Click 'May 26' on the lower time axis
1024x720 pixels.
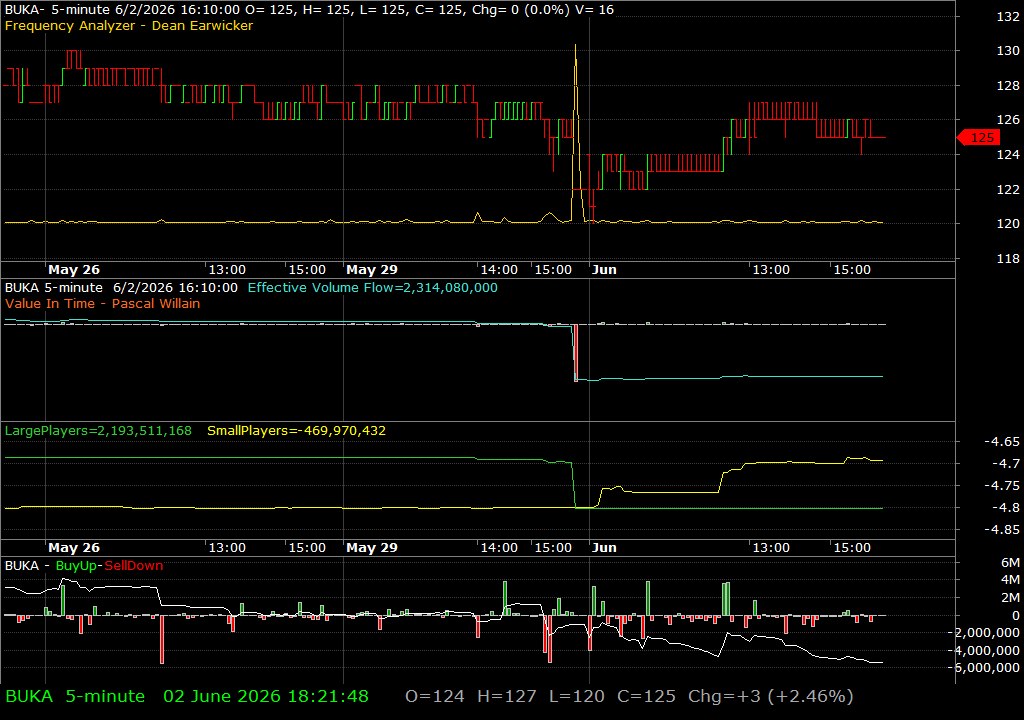click(74, 548)
